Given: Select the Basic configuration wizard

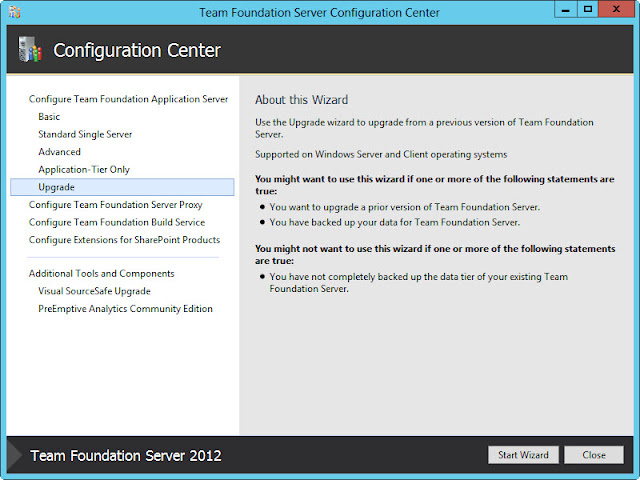Looking at the screenshot, I should (49, 117).
